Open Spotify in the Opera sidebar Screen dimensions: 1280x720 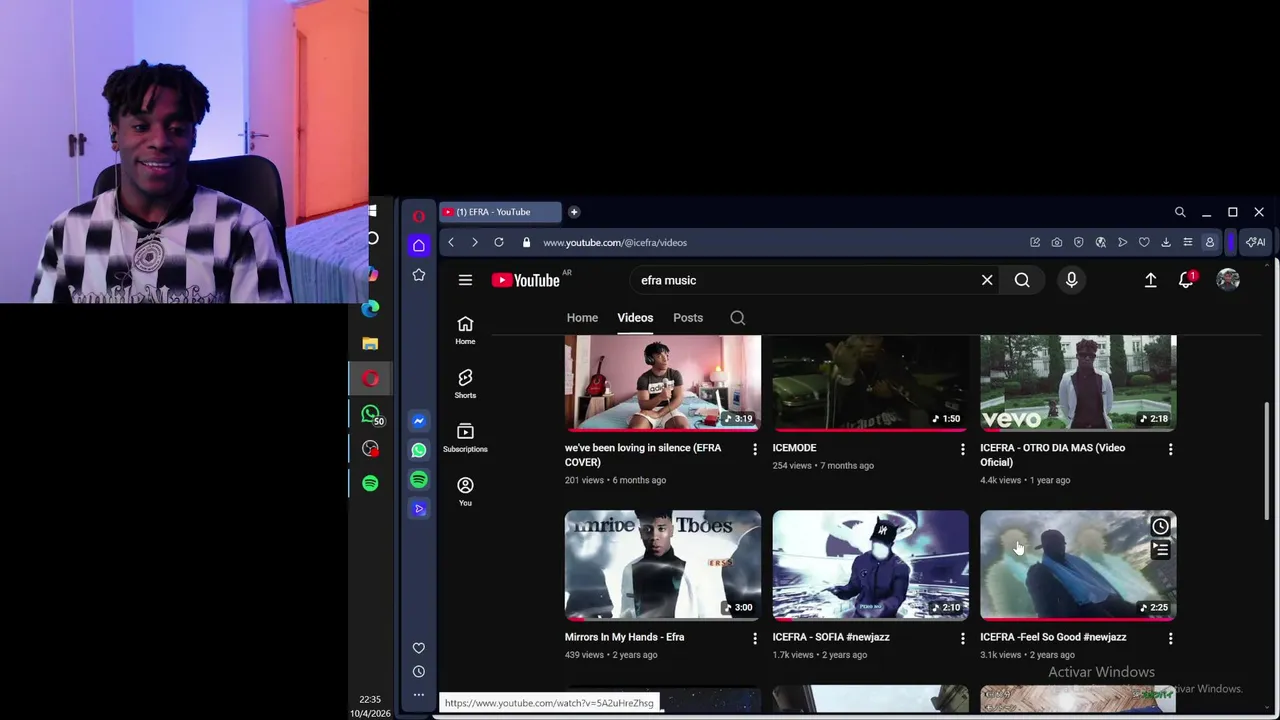tap(419, 480)
